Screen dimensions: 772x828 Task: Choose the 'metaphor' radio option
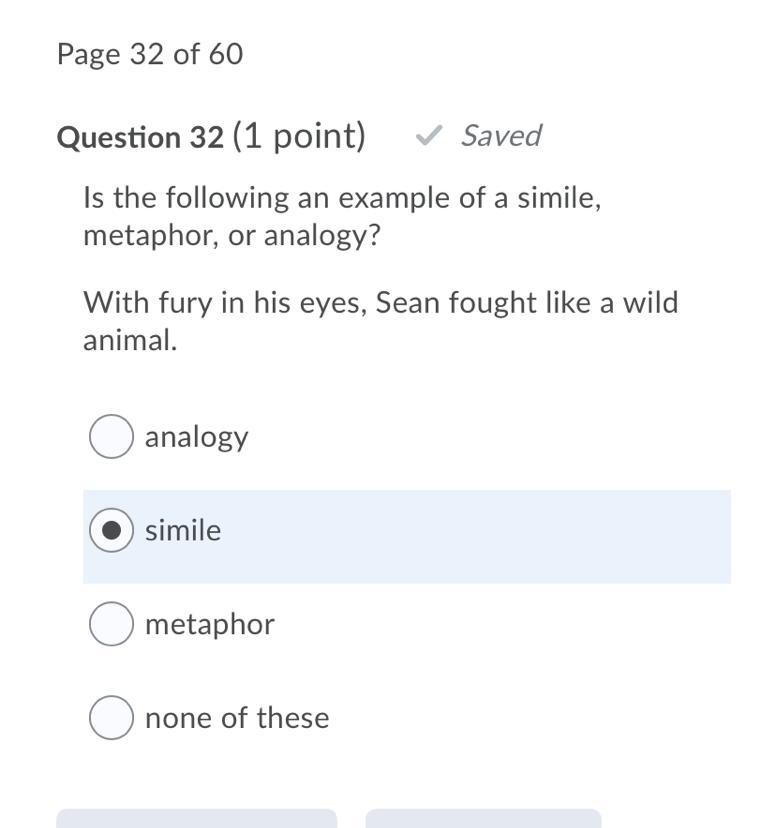click(111, 624)
